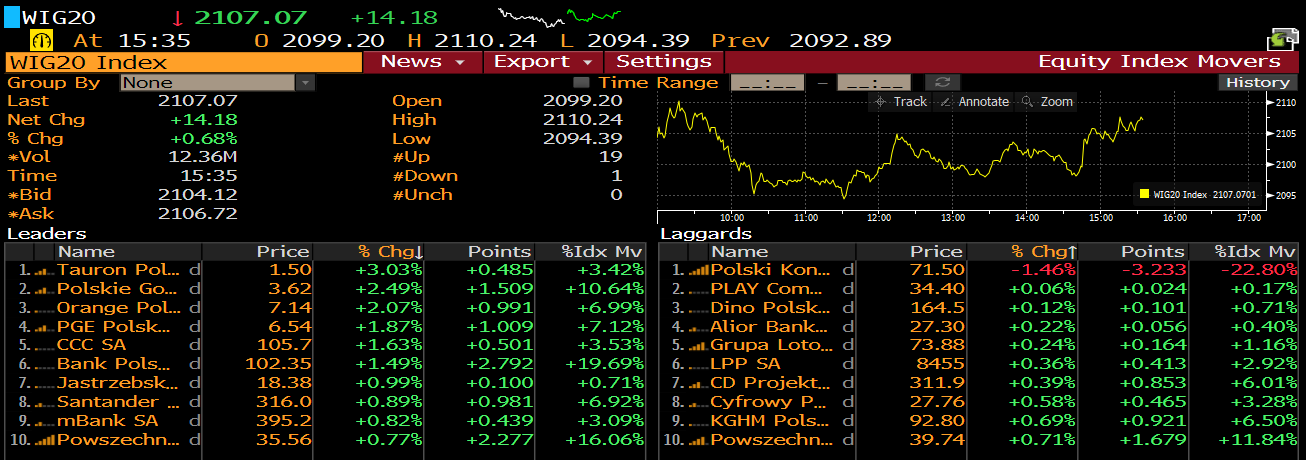The width and height of the screenshot is (1306, 460).
Task: Select mBank SA row in Leaders
Action: 325,421
